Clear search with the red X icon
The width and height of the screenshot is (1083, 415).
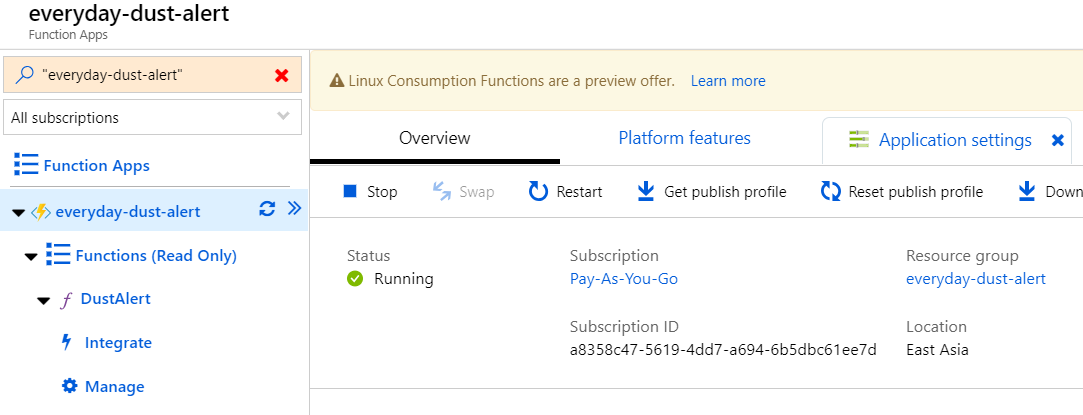point(281,76)
